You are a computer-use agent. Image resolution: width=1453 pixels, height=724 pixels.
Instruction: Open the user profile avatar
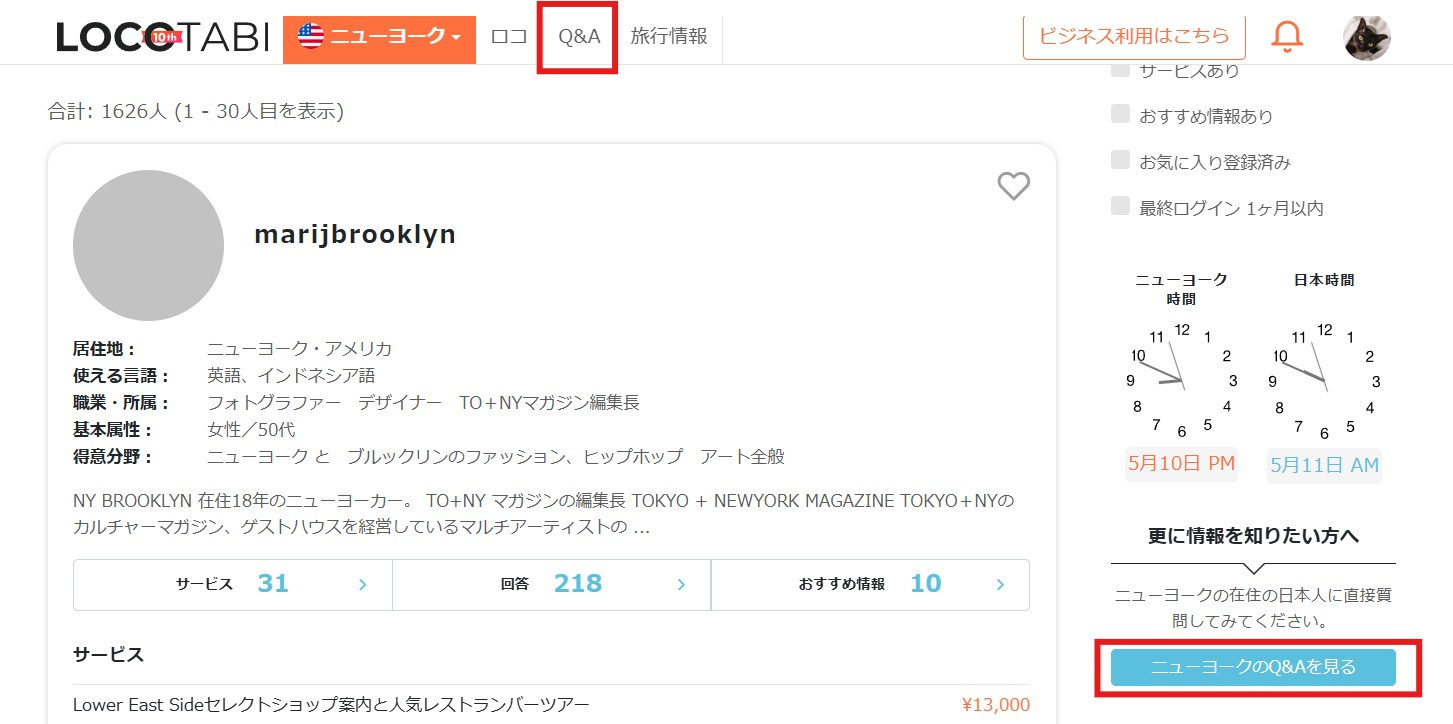pyautogui.click(x=1366, y=38)
